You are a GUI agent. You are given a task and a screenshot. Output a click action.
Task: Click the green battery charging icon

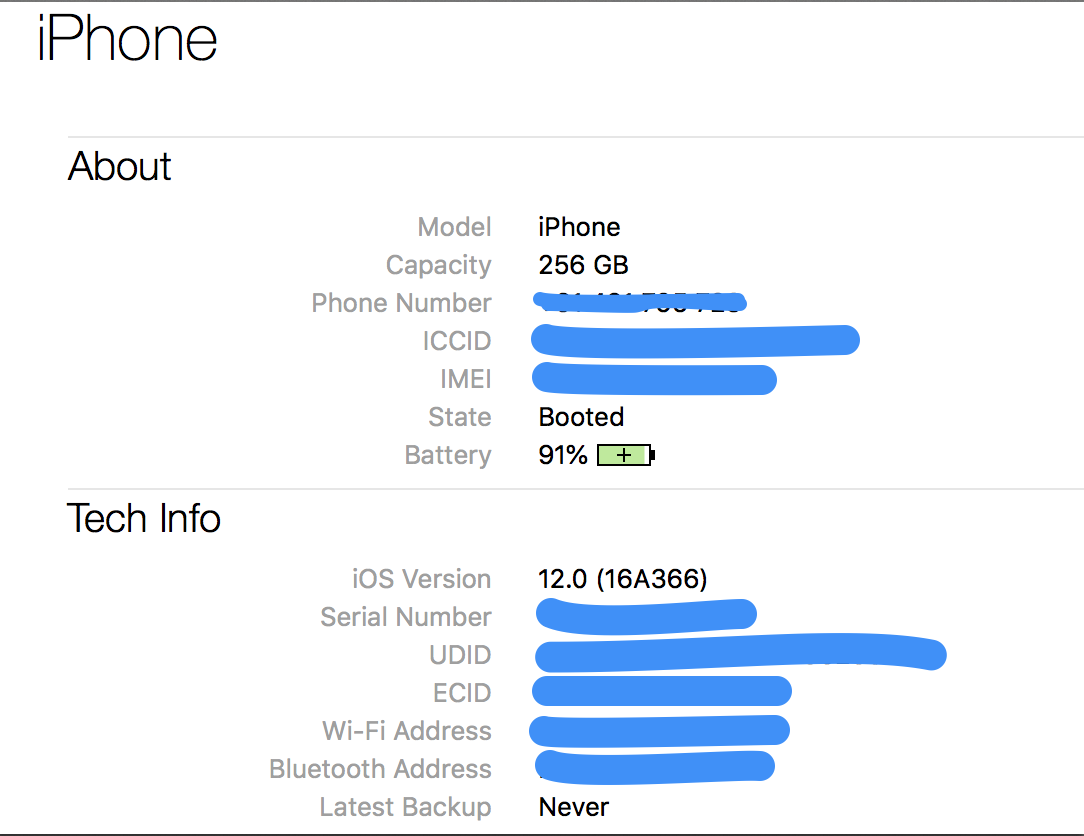(x=625, y=456)
